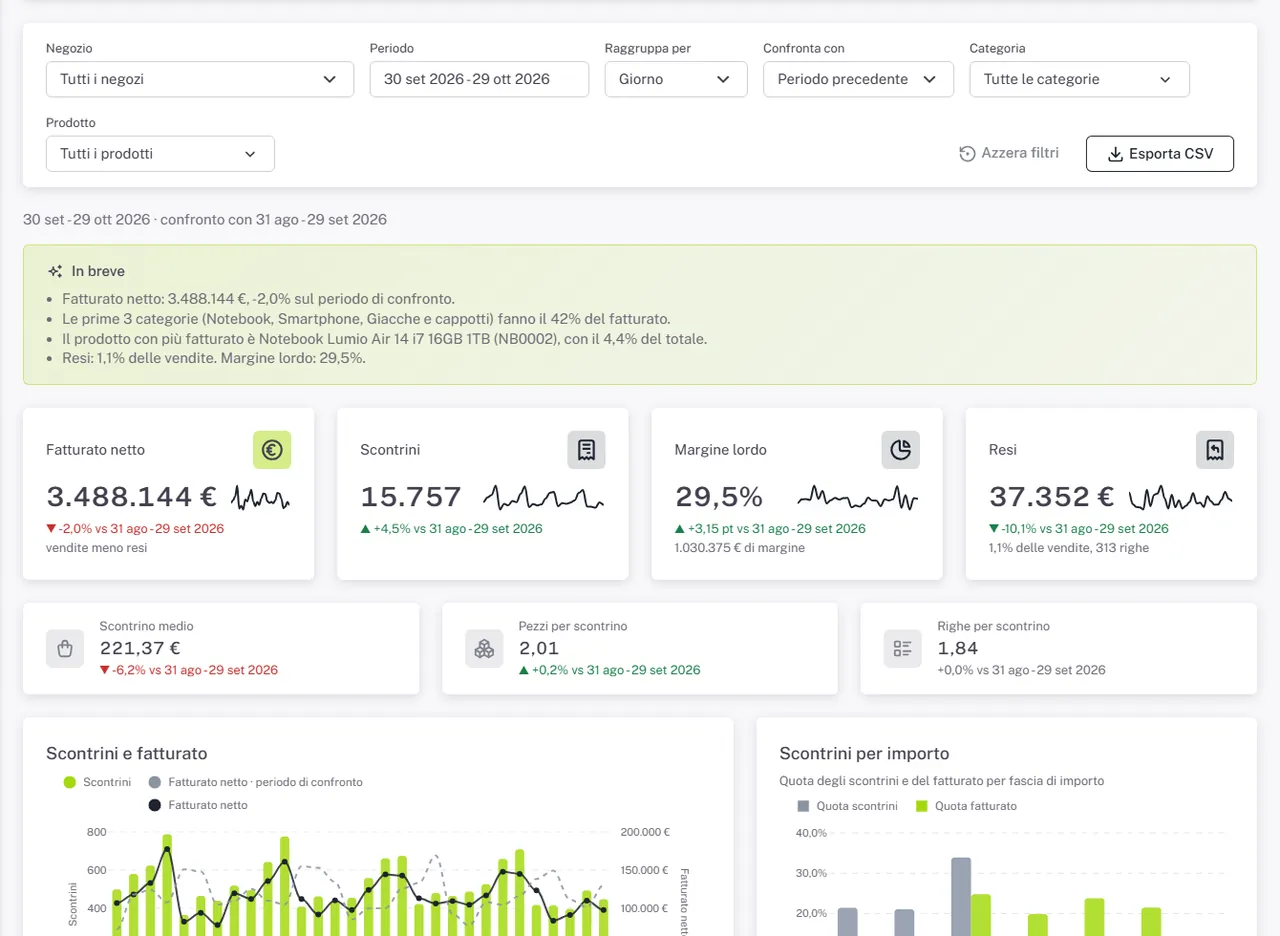Click the Notebook Lumio Air summary line
Image resolution: width=1280 pixels, height=936 pixels.
tap(385, 339)
